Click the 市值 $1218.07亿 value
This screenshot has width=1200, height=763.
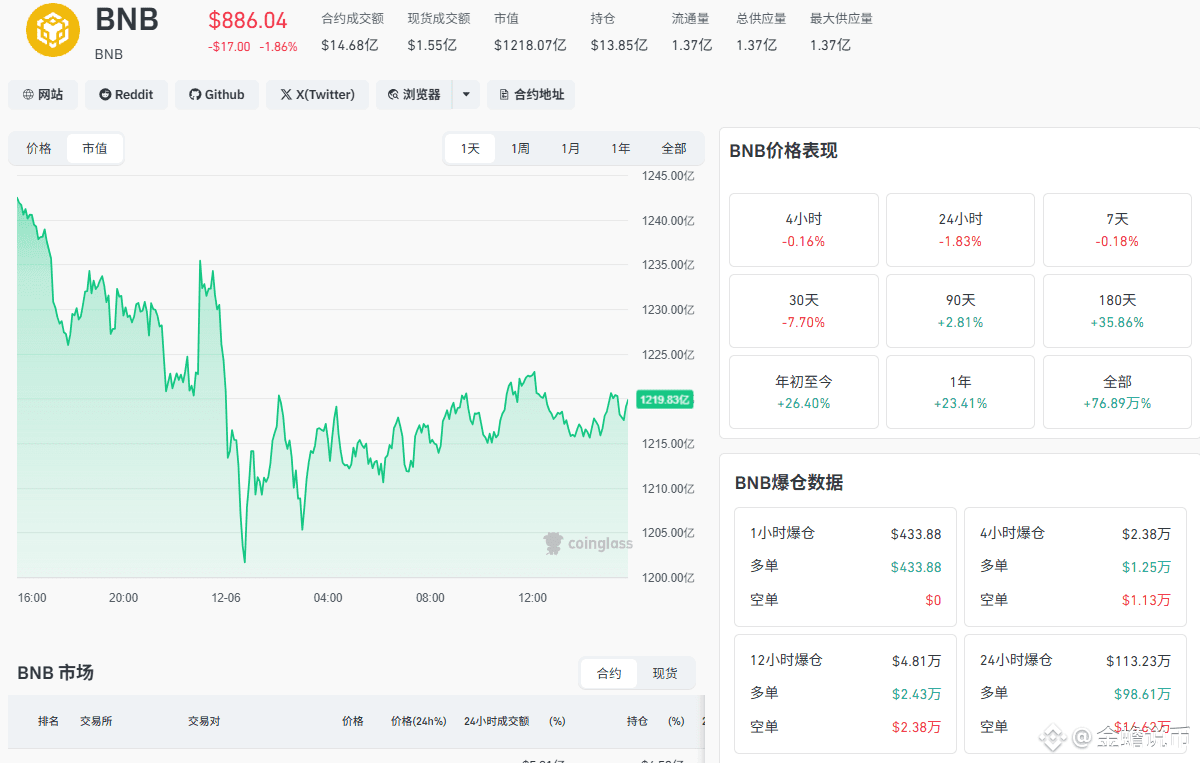(x=530, y=45)
